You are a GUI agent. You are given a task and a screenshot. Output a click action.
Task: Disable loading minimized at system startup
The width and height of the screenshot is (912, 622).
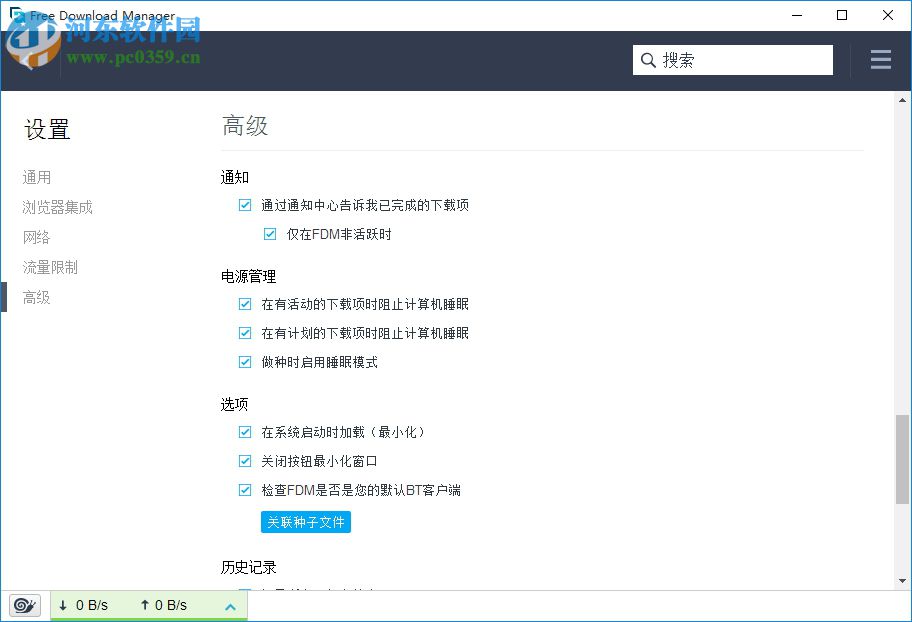pos(245,432)
